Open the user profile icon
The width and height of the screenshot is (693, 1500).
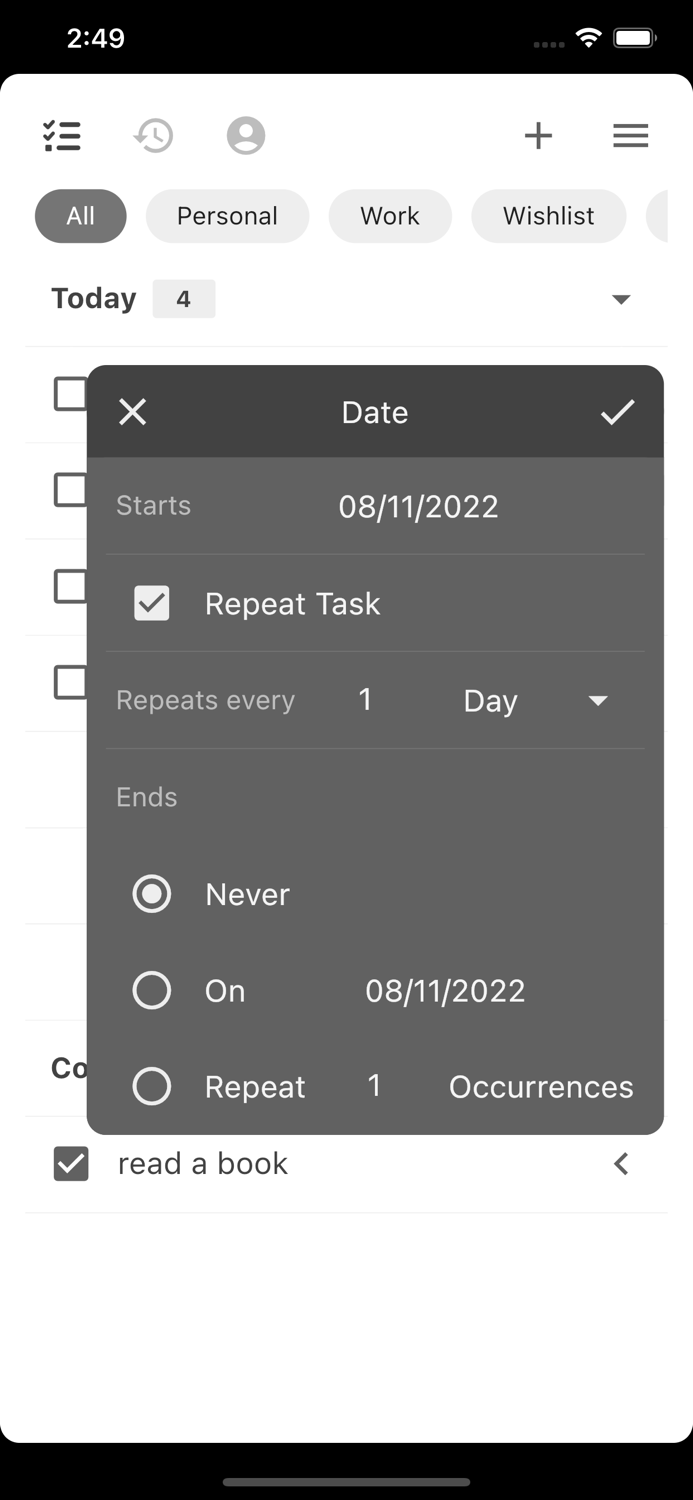click(245, 135)
